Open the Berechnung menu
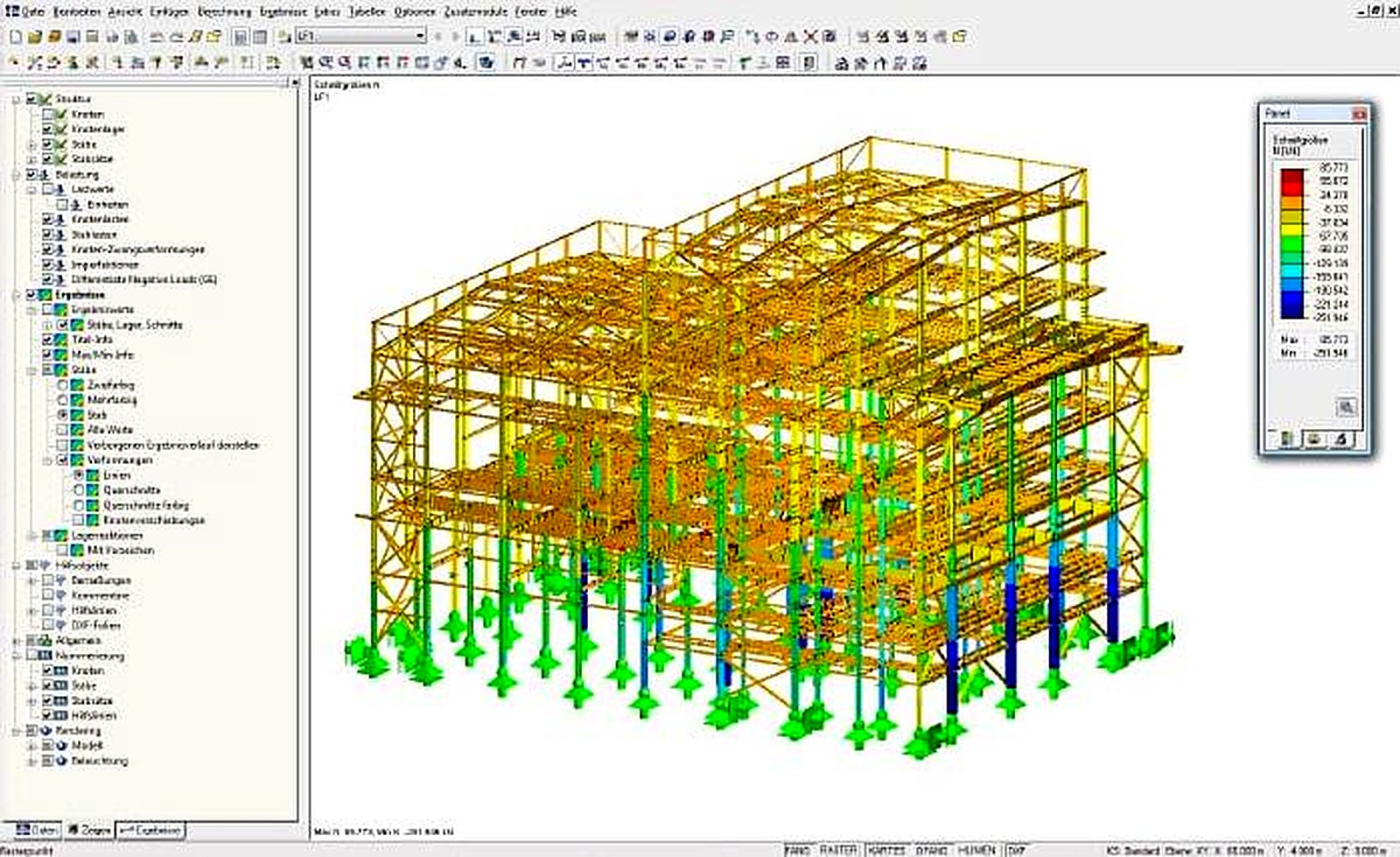Image resolution: width=1400 pixels, height=857 pixels. click(x=223, y=11)
